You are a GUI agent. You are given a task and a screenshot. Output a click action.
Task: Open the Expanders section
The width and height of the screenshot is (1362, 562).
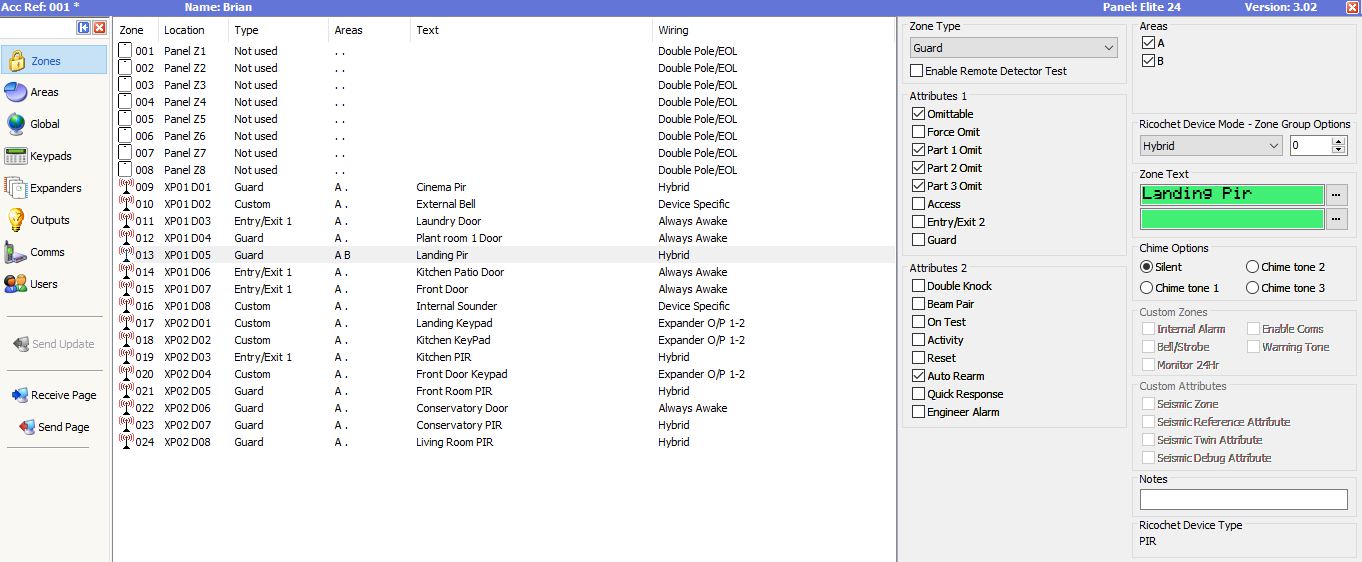click(x=55, y=188)
